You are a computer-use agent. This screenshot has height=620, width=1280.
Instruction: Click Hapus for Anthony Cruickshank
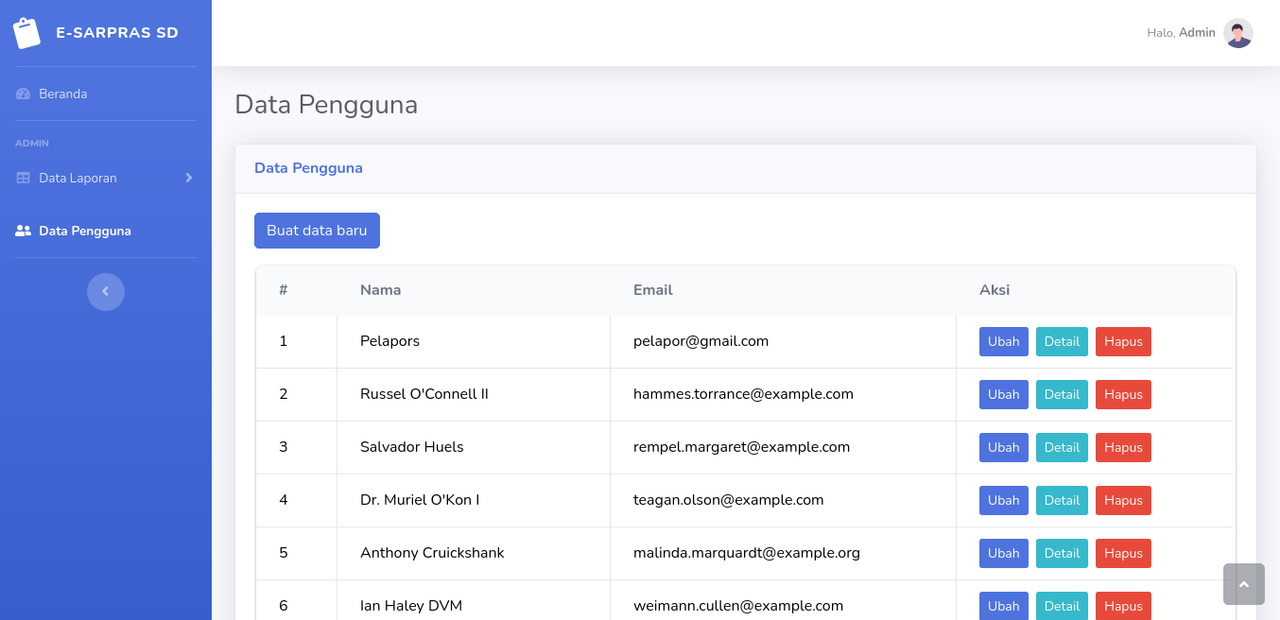pos(1124,553)
